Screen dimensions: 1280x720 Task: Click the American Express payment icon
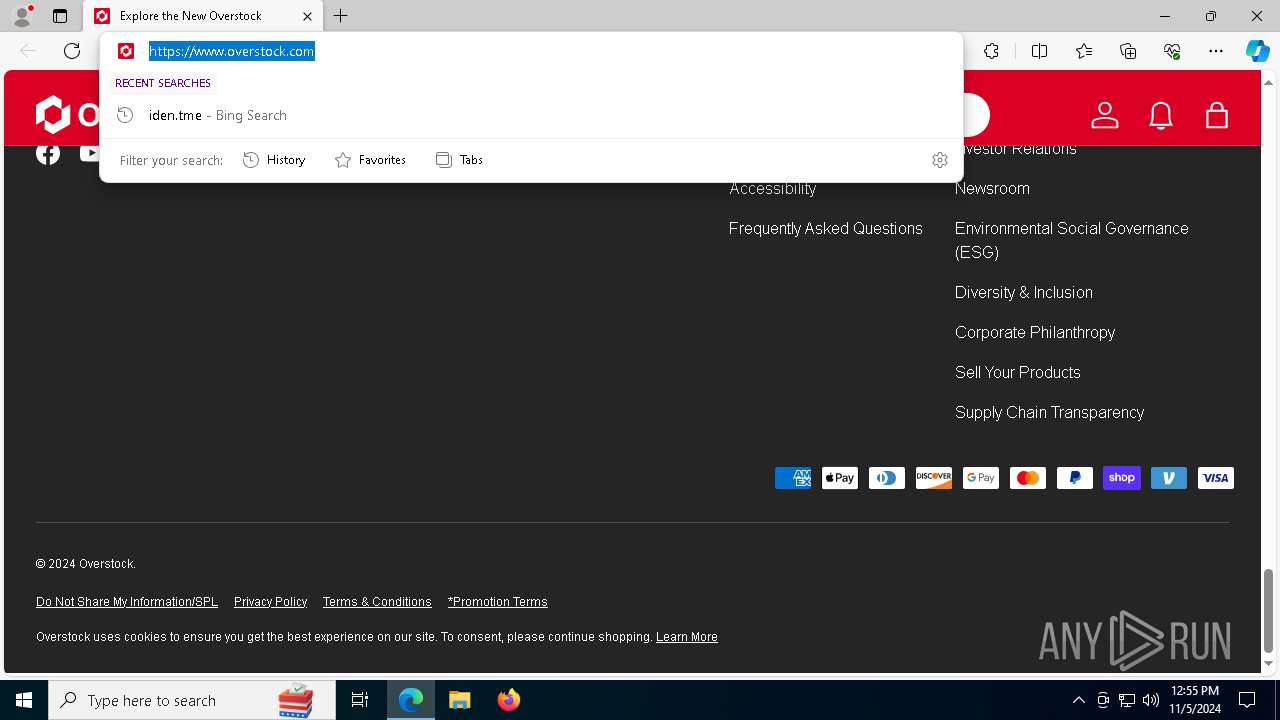pos(793,478)
